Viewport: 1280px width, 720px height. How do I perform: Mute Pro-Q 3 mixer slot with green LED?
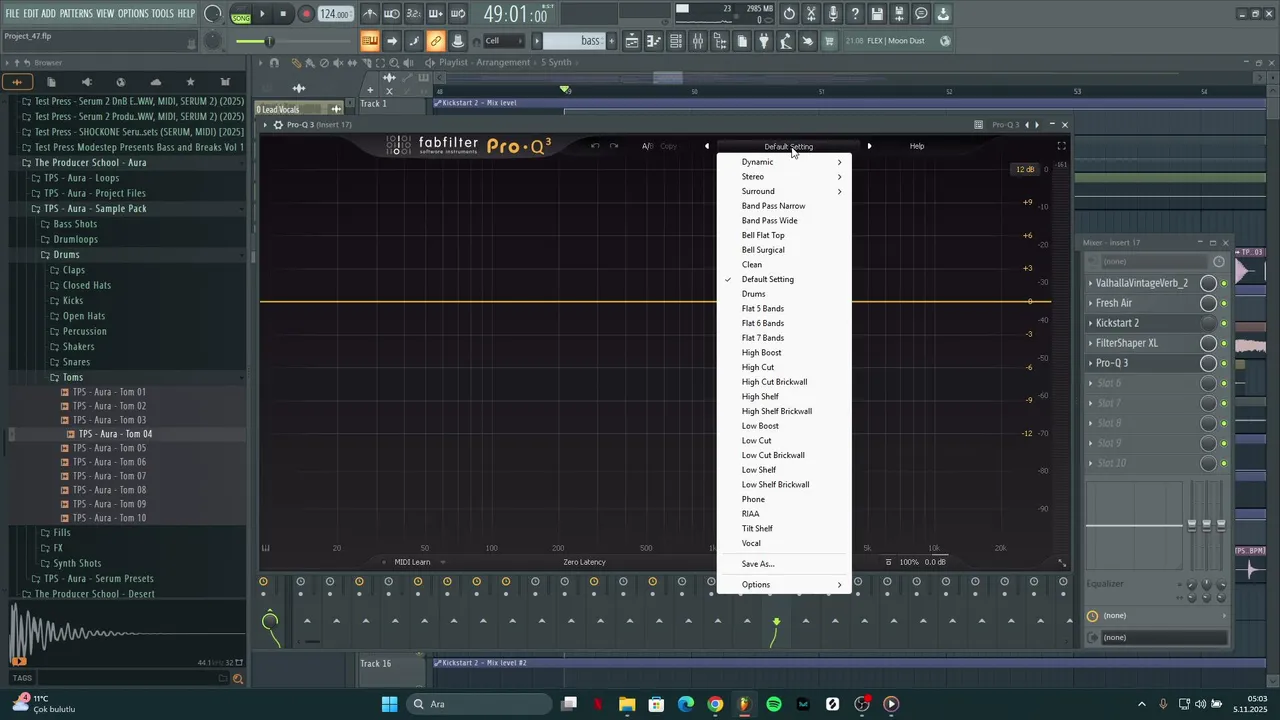pyautogui.click(x=1224, y=364)
